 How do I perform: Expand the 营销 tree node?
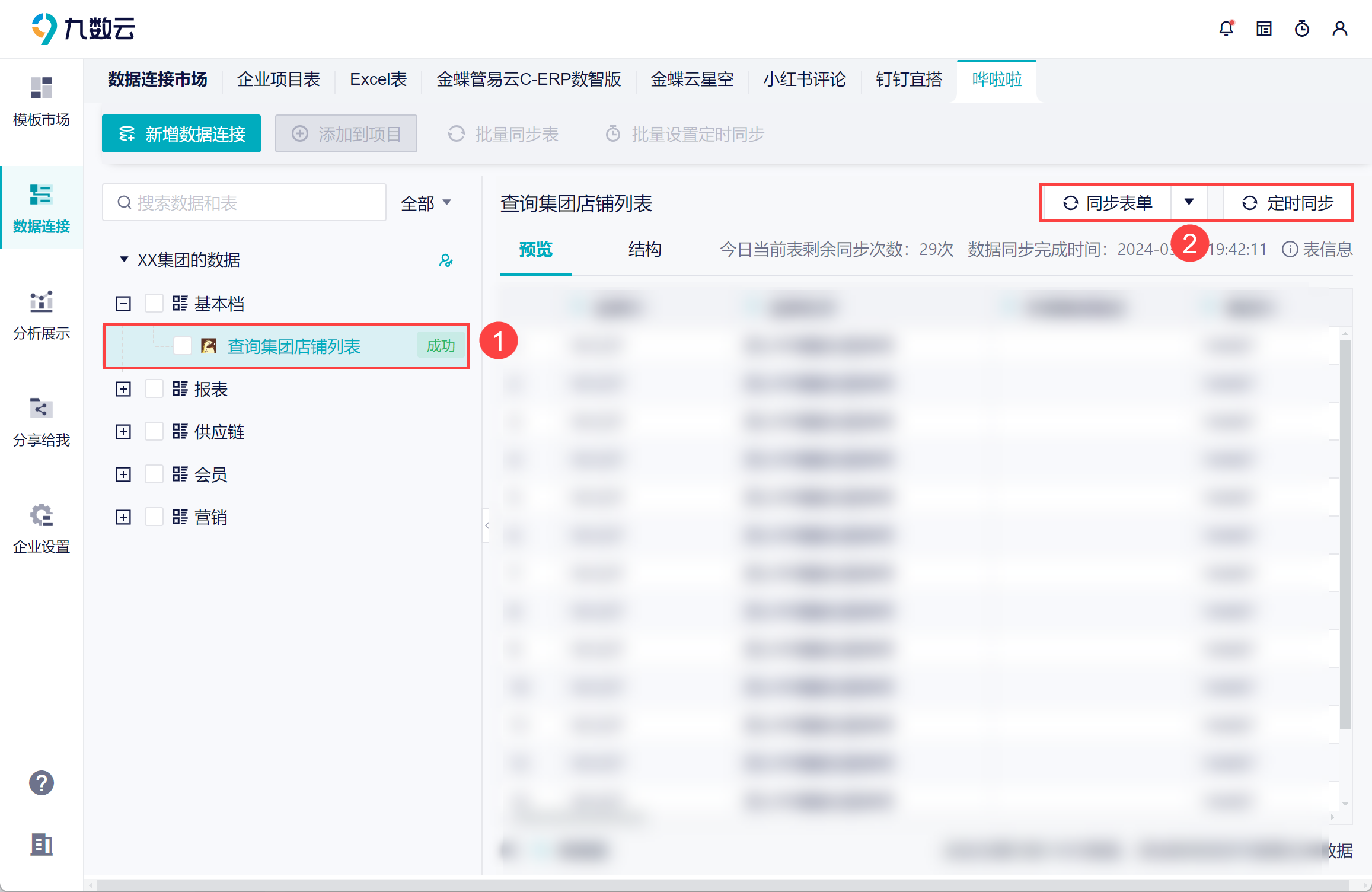[123, 517]
